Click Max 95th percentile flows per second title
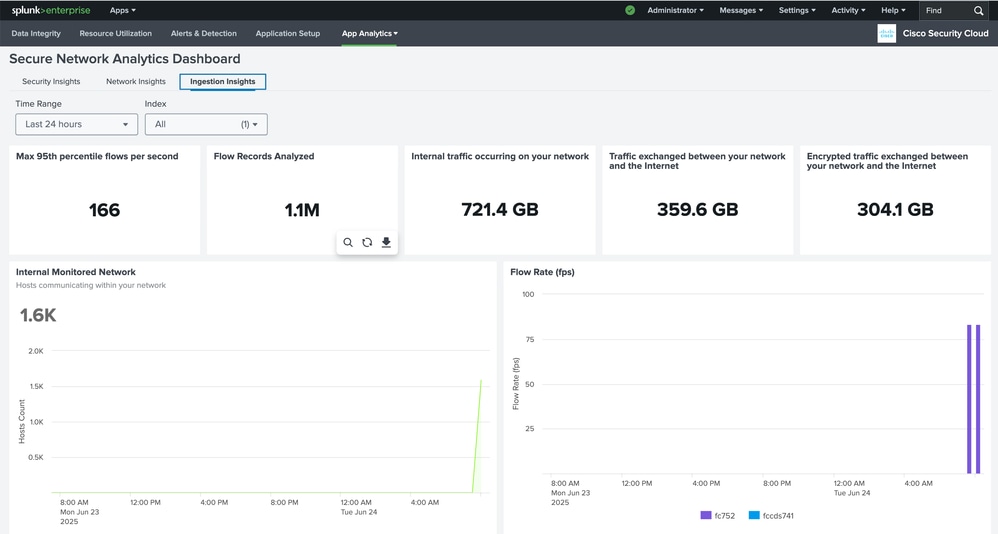This screenshot has height=534, width=998. 97,156
